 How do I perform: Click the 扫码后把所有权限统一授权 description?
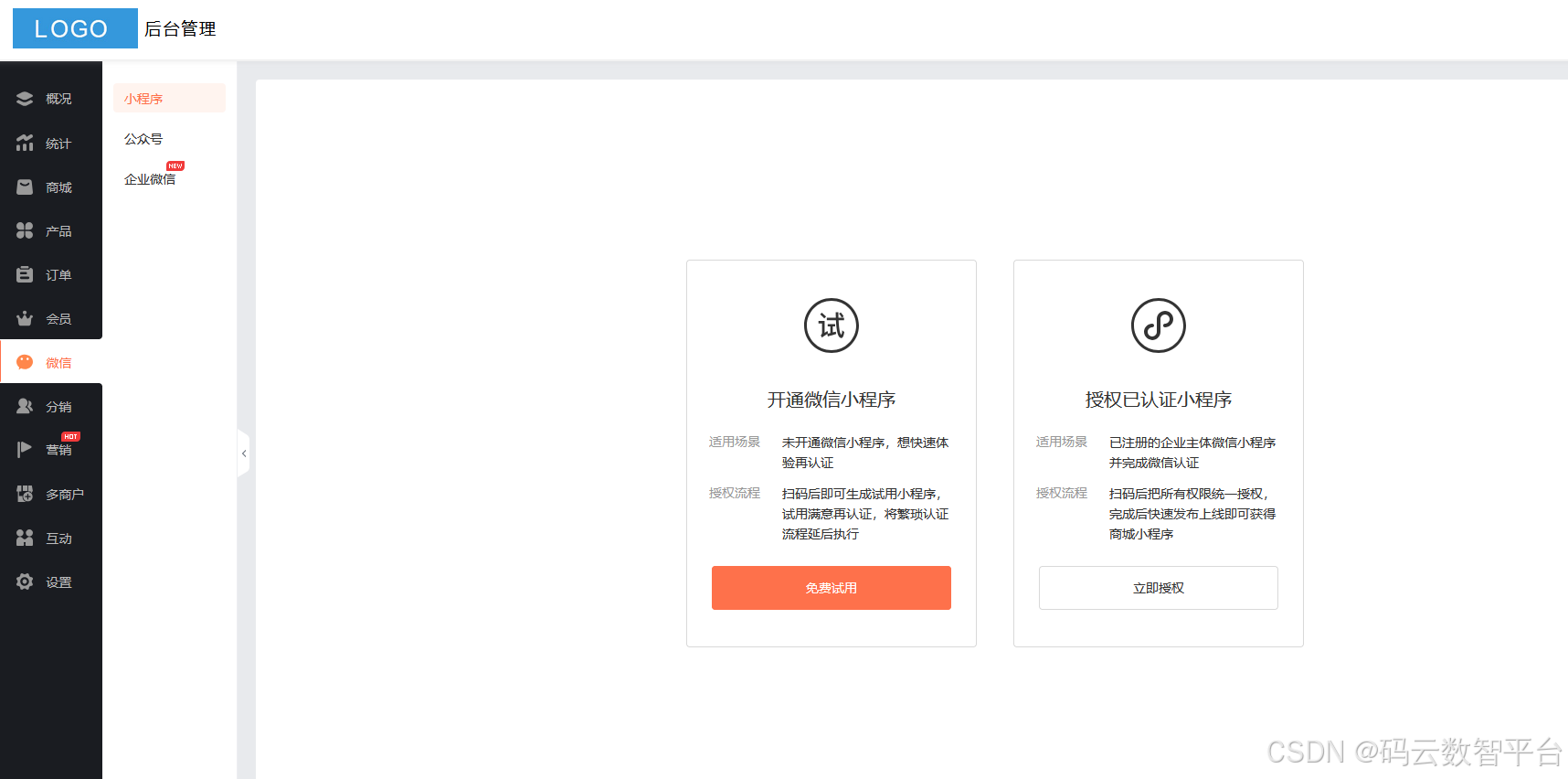coord(1192,514)
